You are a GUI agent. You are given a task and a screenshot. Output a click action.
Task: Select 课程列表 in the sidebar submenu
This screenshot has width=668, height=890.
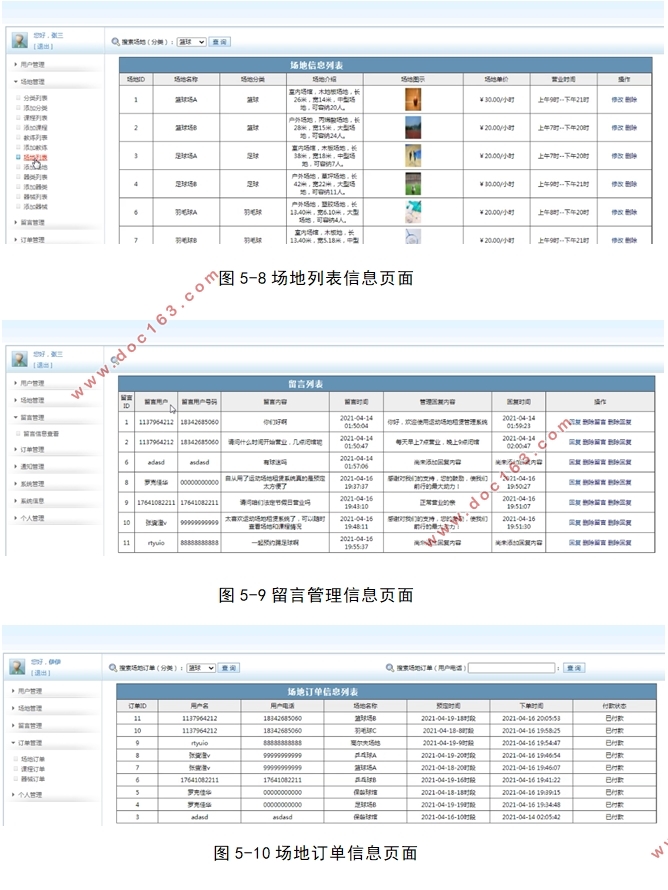click(35, 118)
